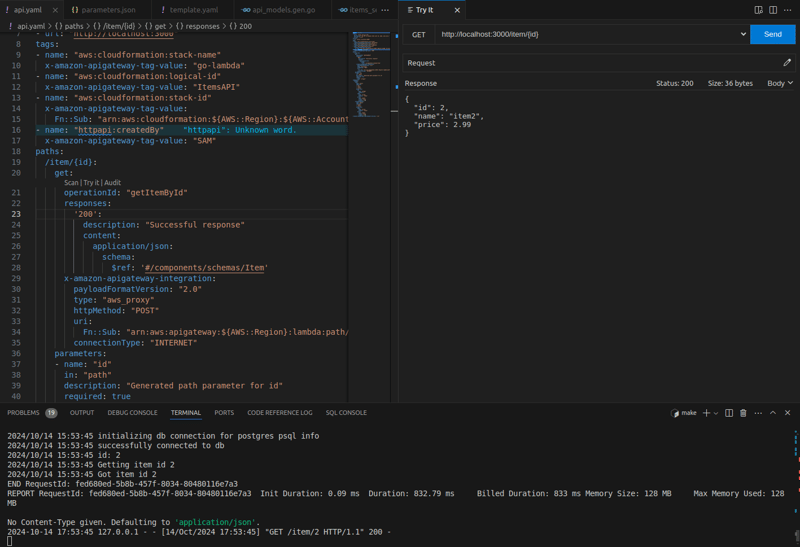Viewport: 800px width, 547px height.
Task: Click the httpapi:createdBy name value
Action: tap(119, 130)
